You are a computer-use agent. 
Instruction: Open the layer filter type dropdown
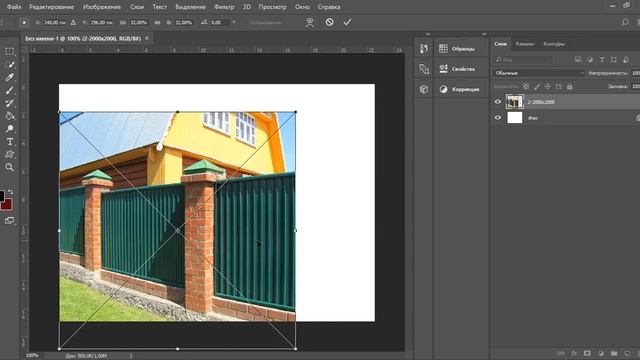tap(524, 60)
